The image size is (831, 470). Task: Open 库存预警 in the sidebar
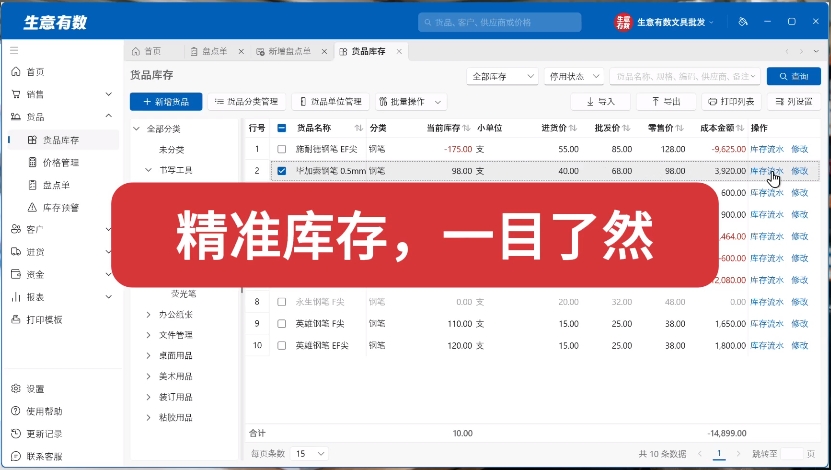click(x=61, y=207)
